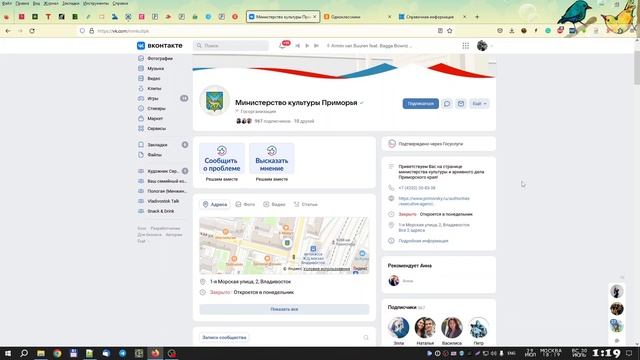Search within community posts
This screenshot has width=640, height=360.
click(366, 338)
